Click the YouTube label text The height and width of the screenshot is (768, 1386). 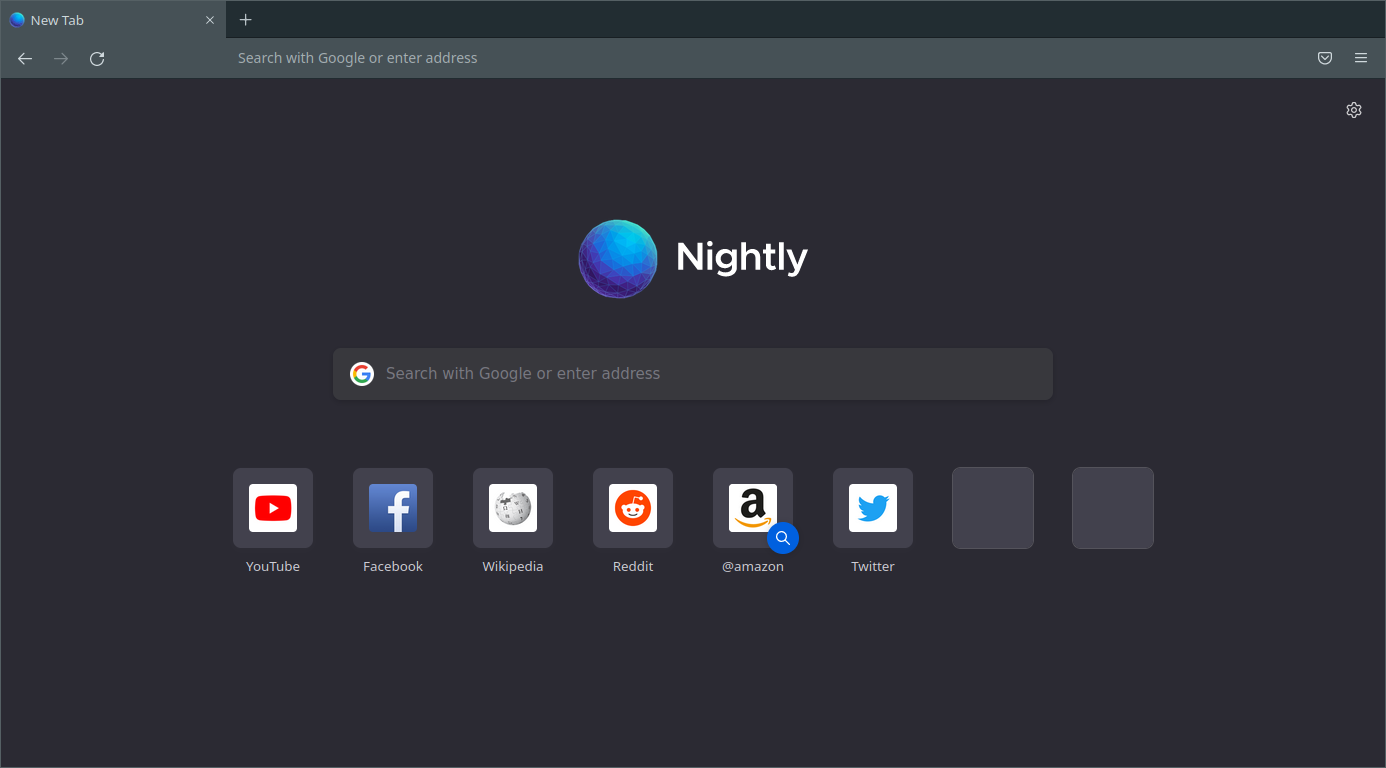coord(273,566)
